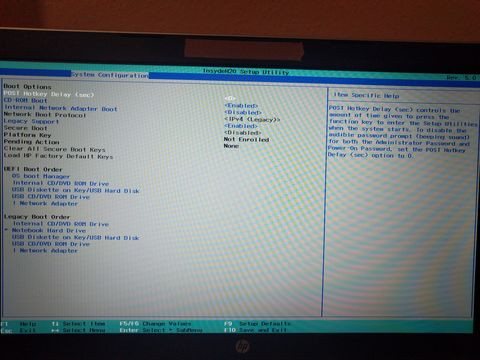Click the HP logo on bezel

(242, 347)
